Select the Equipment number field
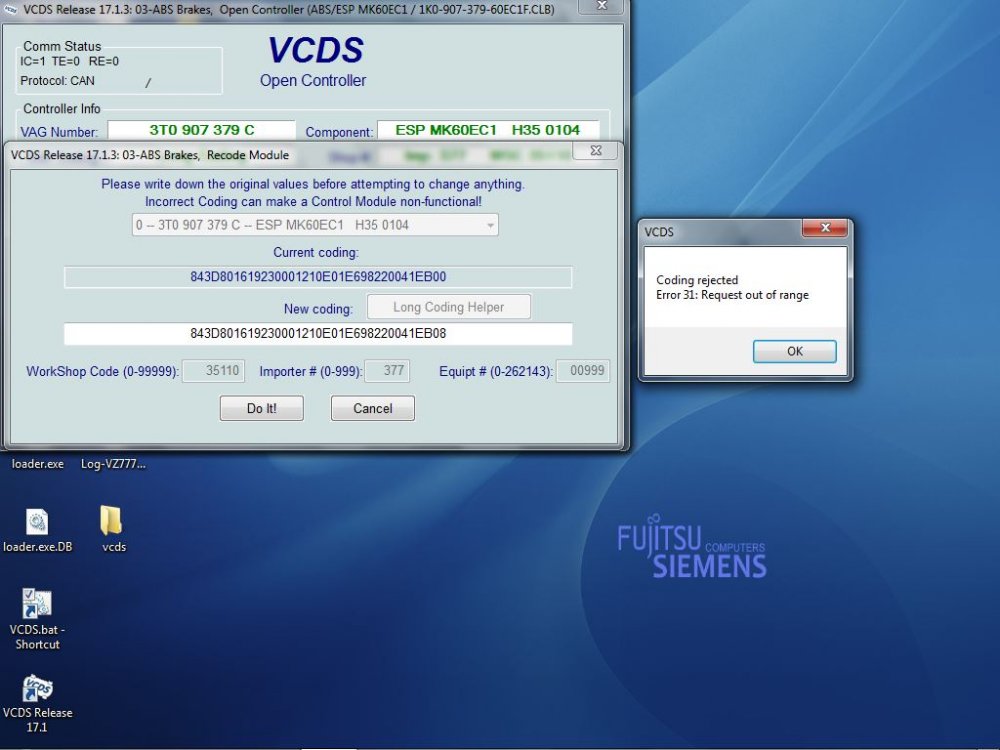Viewport: 1000px width, 750px height. (x=583, y=371)
